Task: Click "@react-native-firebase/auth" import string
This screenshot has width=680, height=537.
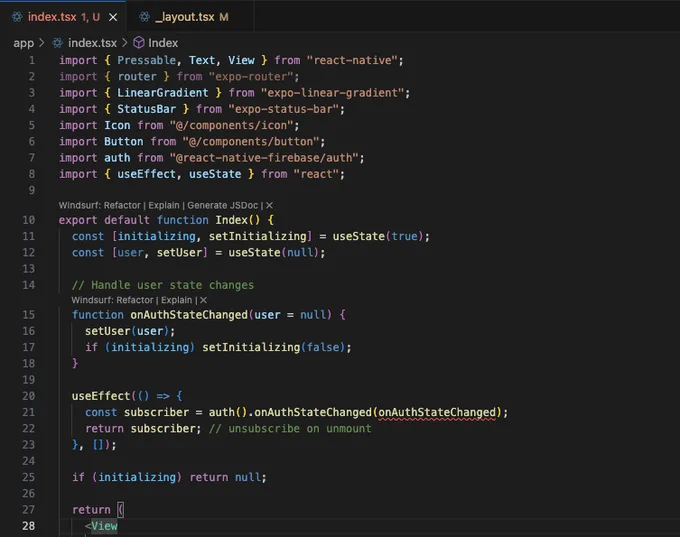Action: click(x=264, y=158)
